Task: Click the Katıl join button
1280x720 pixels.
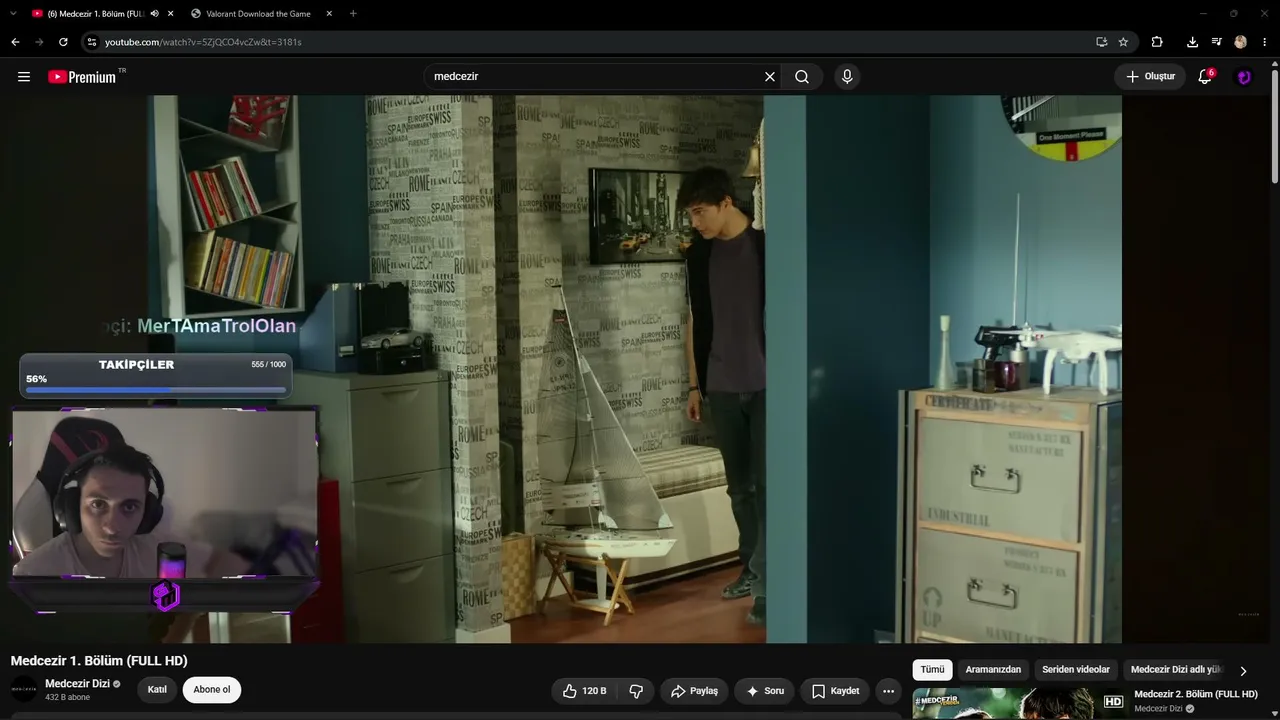Action: [x=157, y=690]
